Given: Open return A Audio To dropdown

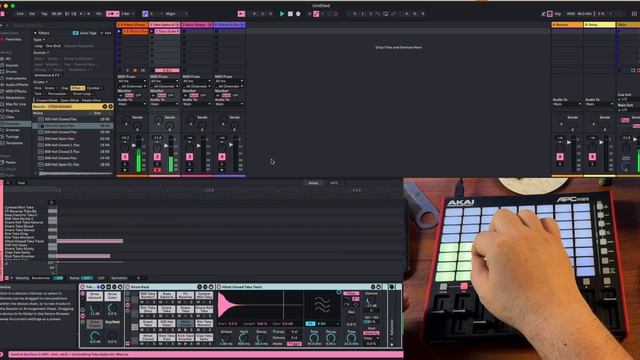Looking at the screenshot, I should tap(567, 104).
